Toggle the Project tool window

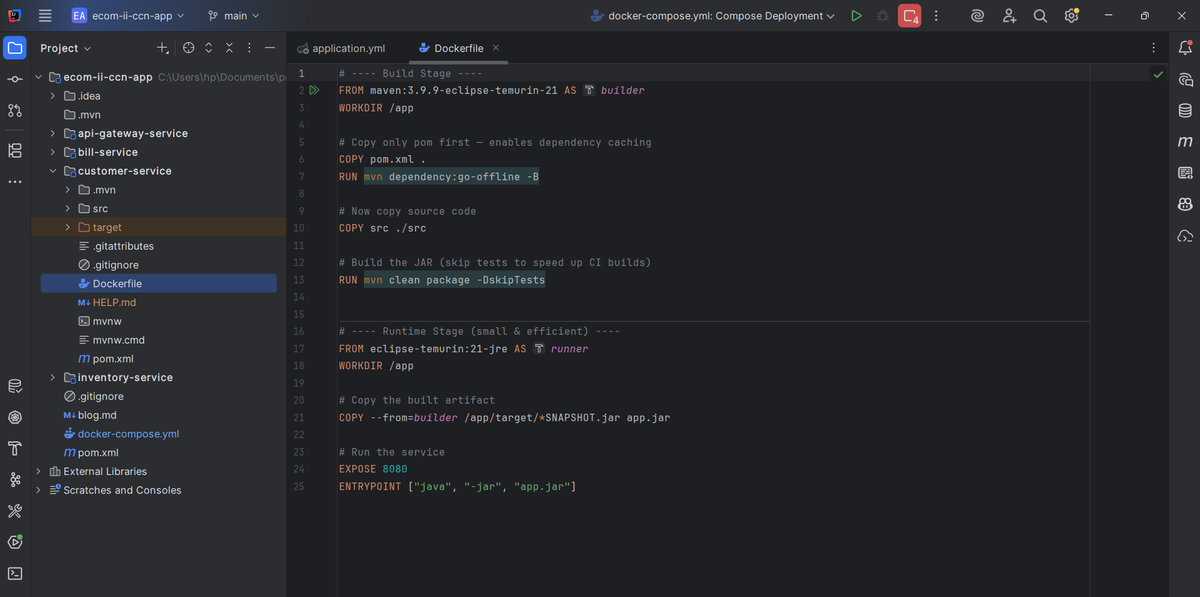[x=15, y=48]
